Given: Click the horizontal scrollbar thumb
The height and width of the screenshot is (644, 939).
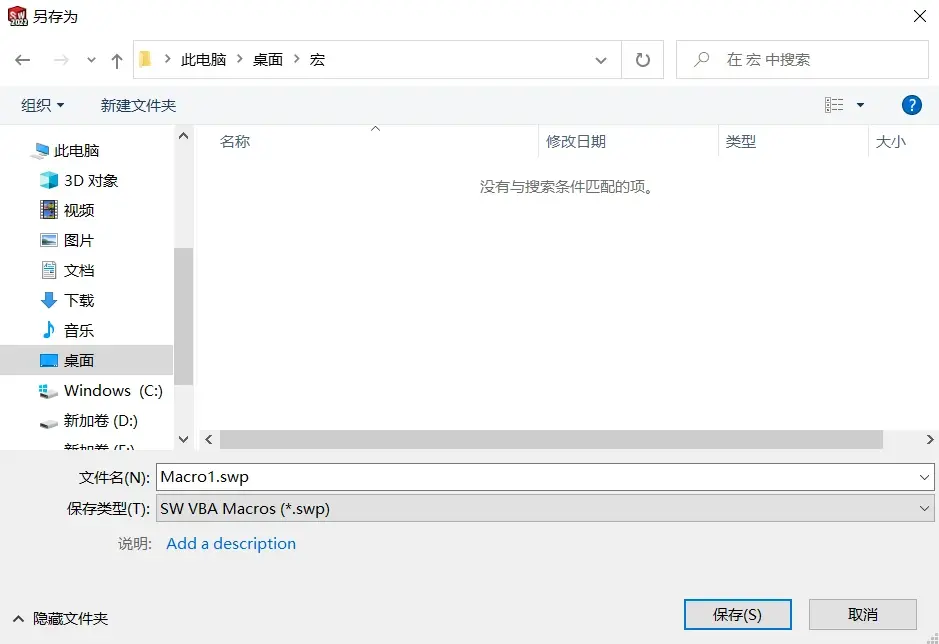Looking at the screenshot, I should (x=551, y=439).
